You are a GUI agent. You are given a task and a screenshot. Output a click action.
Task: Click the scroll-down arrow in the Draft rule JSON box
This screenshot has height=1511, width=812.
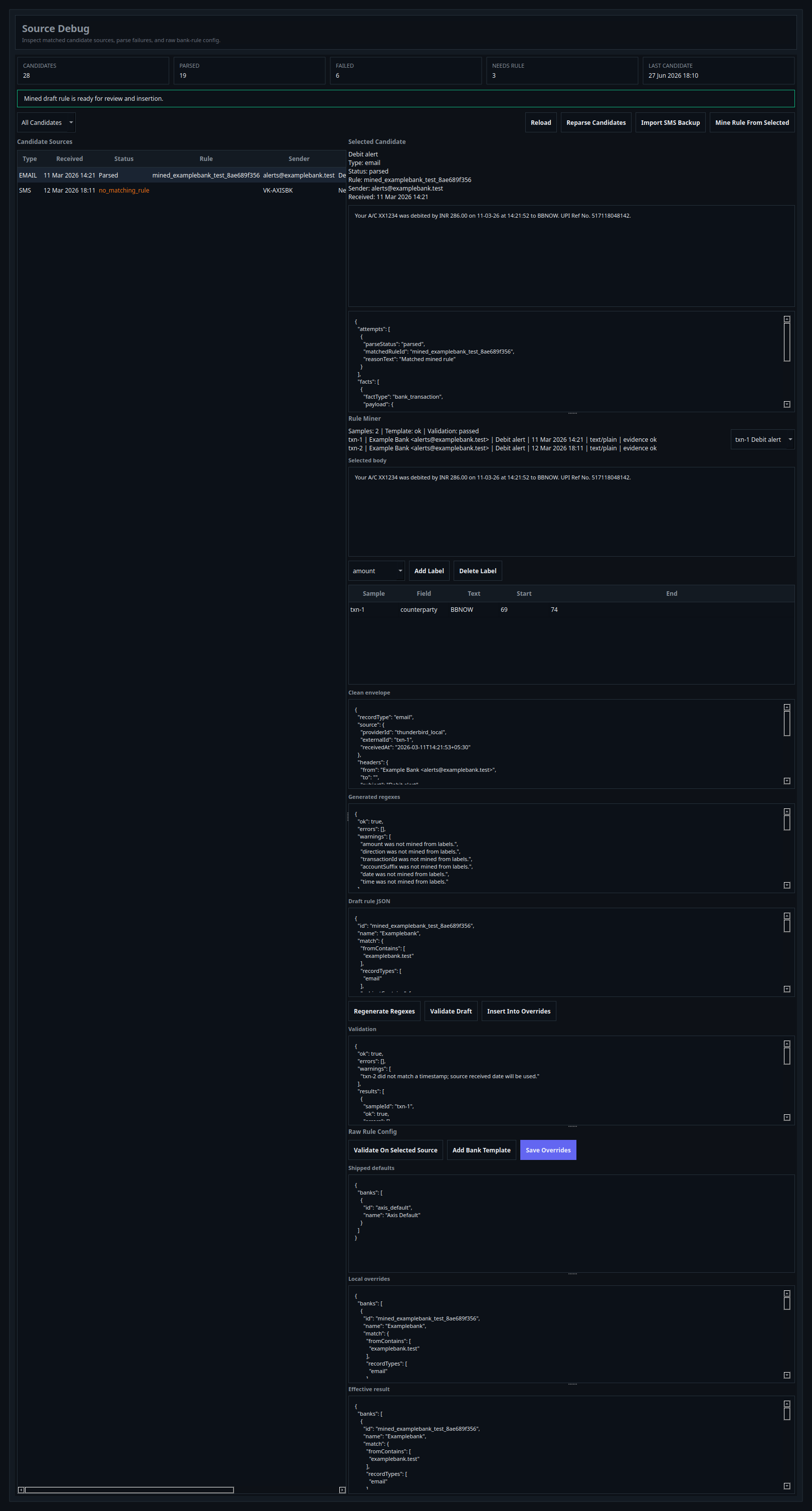[x=787, y=989]
